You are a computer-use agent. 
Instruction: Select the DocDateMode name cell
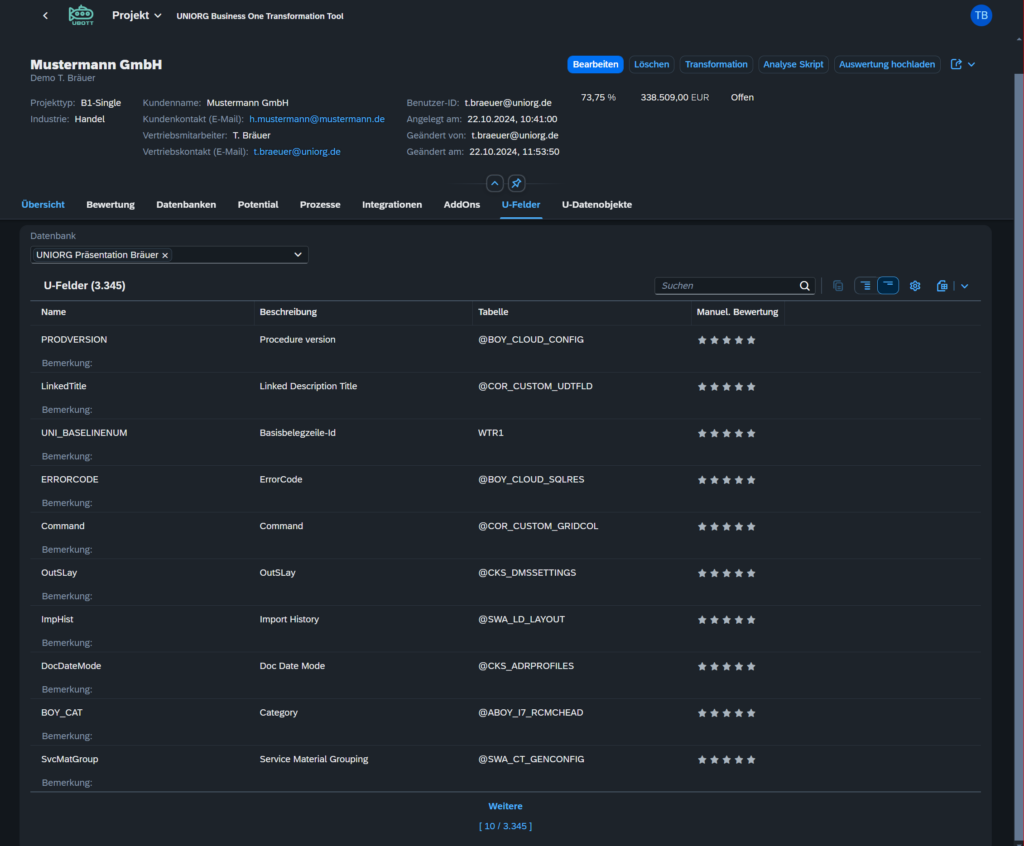coord(71,666)
